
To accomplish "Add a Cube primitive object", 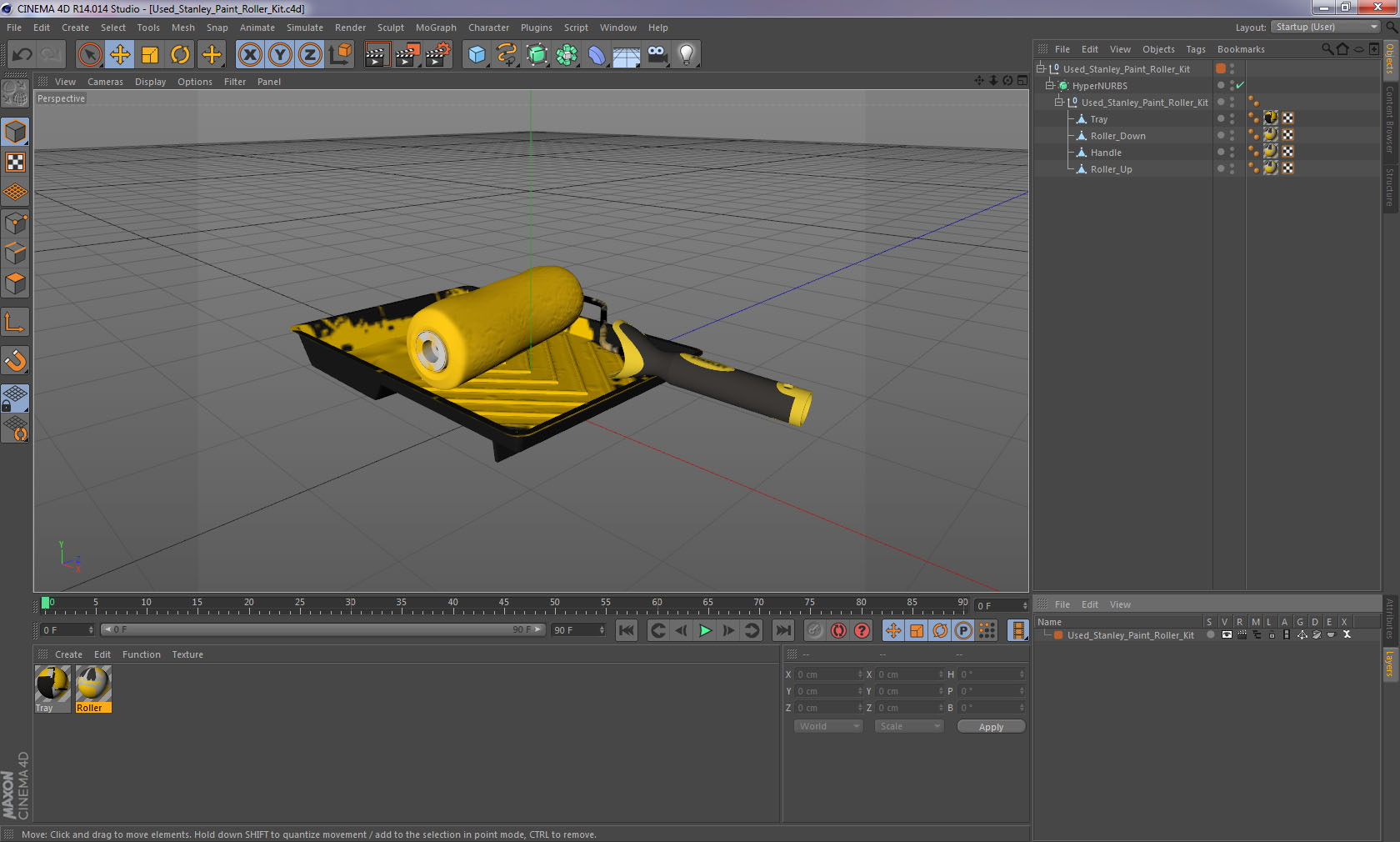I will tap(477, 55).
